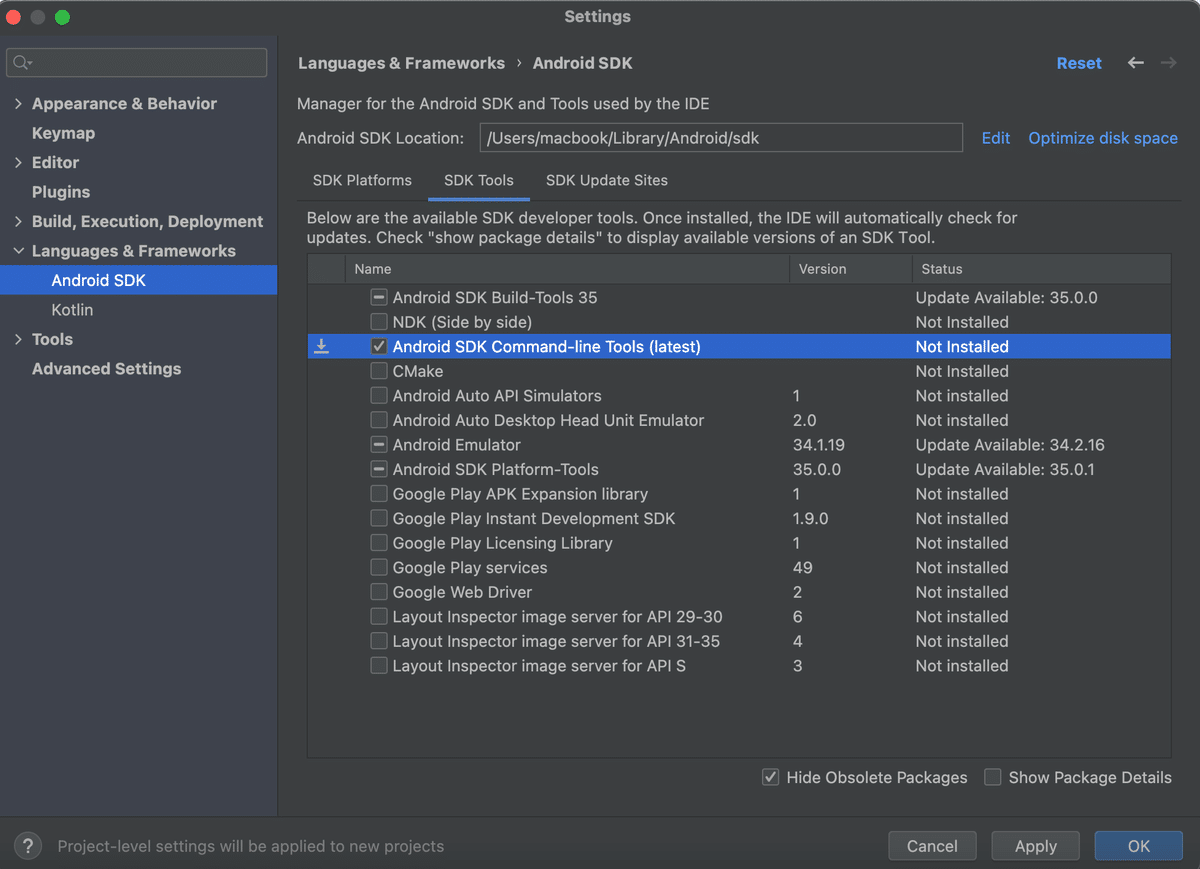
Task: Collapse Languages & Frameworks section
Action: 18,251
